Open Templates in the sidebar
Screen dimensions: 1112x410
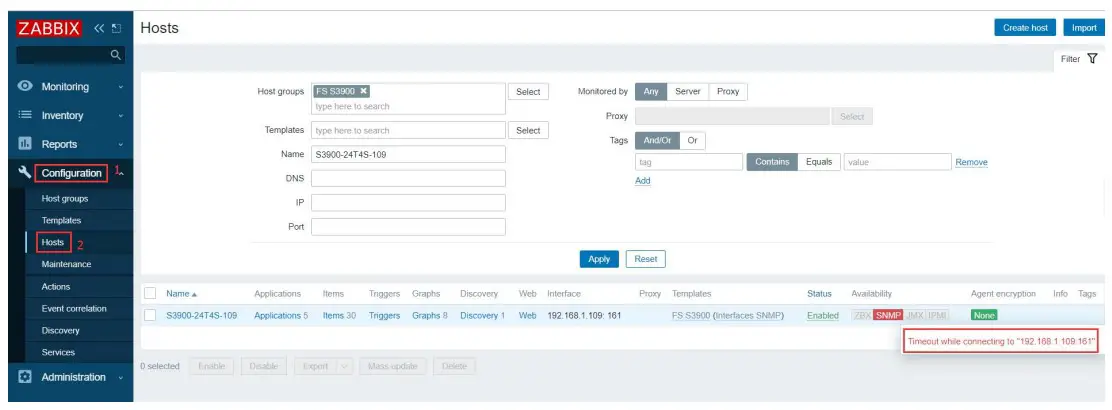tap(61, 221)
